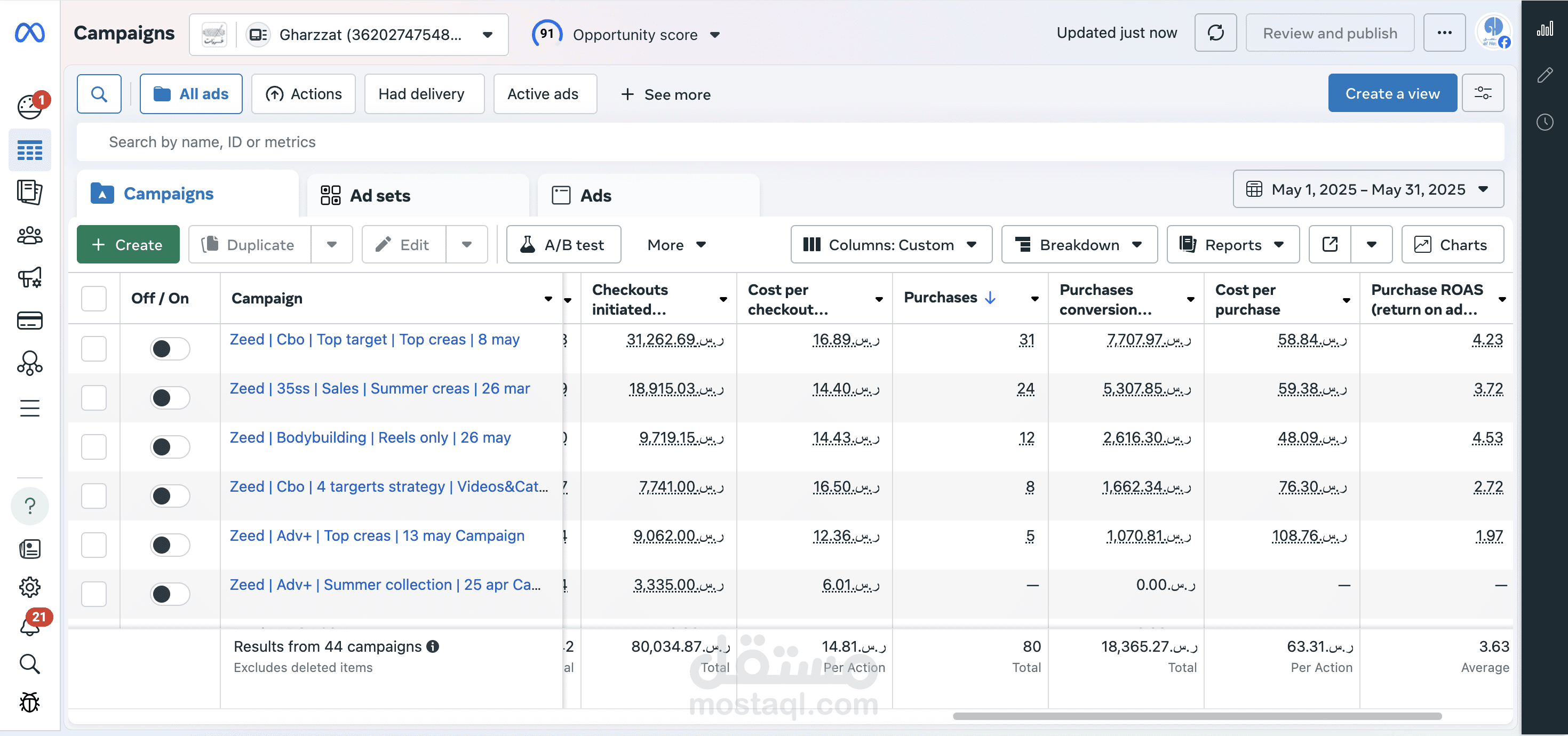1568x736 pixels.
Task: Toggle on Zeed 35ss Sales campaign
Action: coord(170,398)
